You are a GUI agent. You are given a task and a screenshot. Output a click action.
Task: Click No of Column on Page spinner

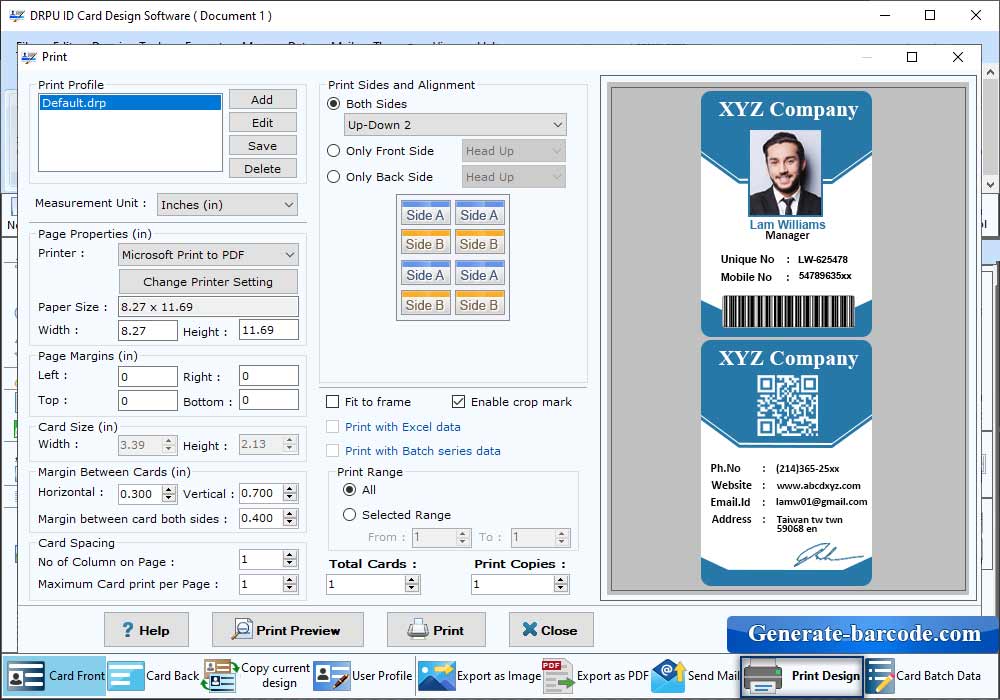pyautogui.click(x=290, y=559)
